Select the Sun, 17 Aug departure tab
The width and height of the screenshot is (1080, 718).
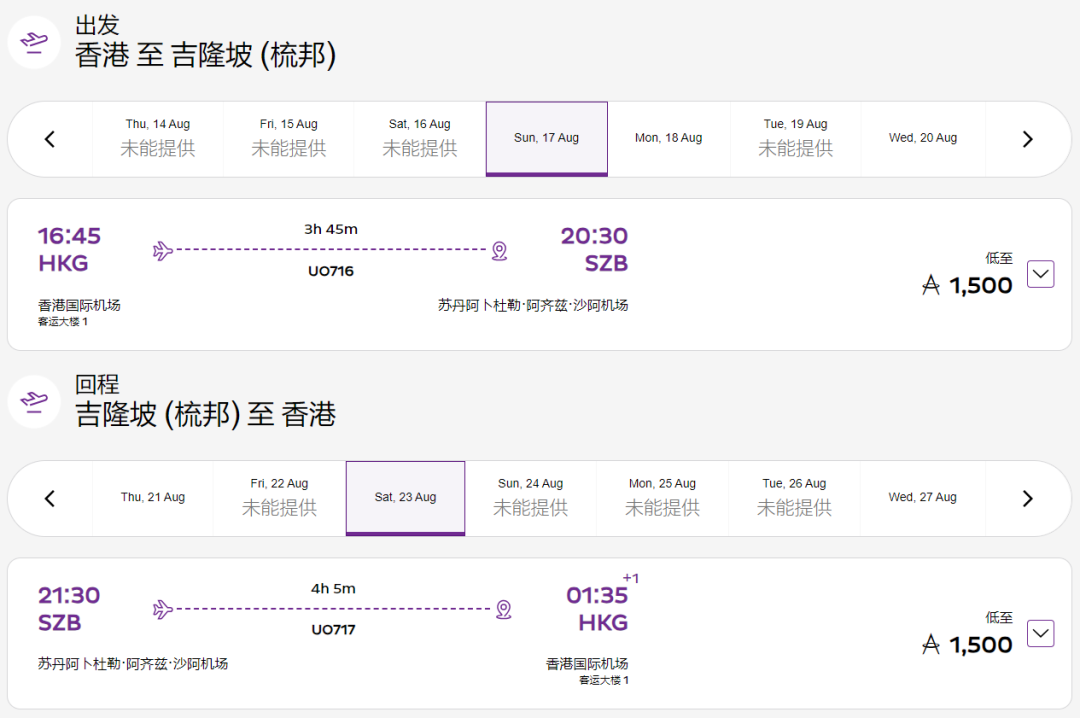point(546,138)
